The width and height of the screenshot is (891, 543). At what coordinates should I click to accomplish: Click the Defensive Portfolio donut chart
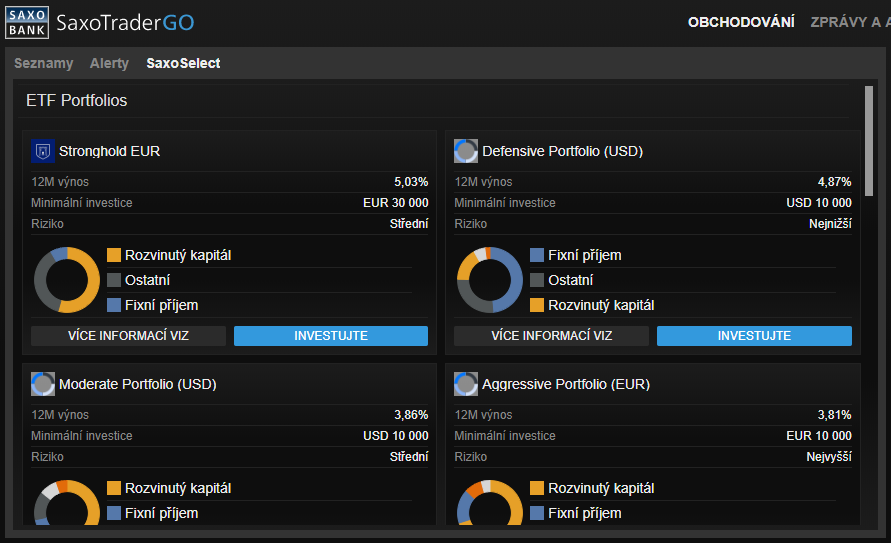[490, 280]
